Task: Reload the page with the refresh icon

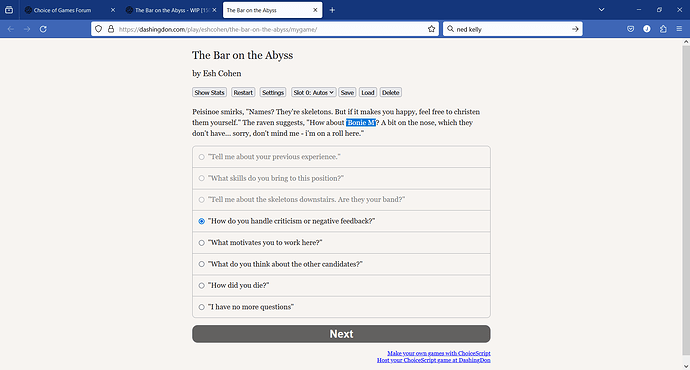Action: pos(43,29)
